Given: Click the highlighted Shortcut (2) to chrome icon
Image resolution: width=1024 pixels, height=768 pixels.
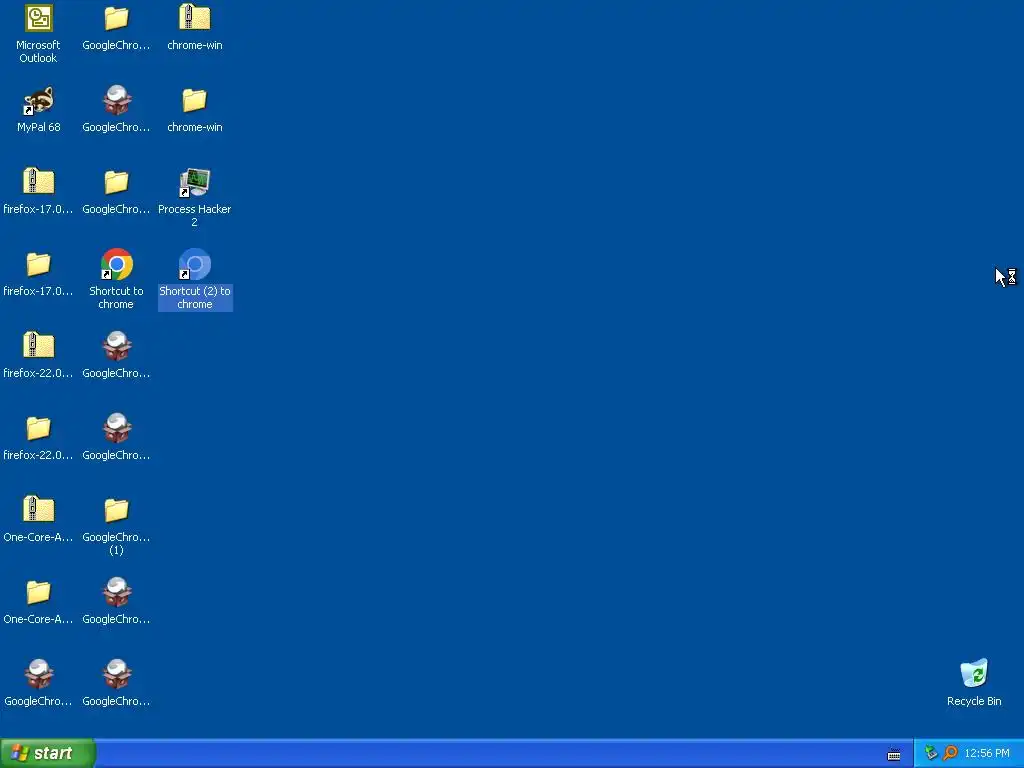Looking at the screenshot, I should coord(195,264).
